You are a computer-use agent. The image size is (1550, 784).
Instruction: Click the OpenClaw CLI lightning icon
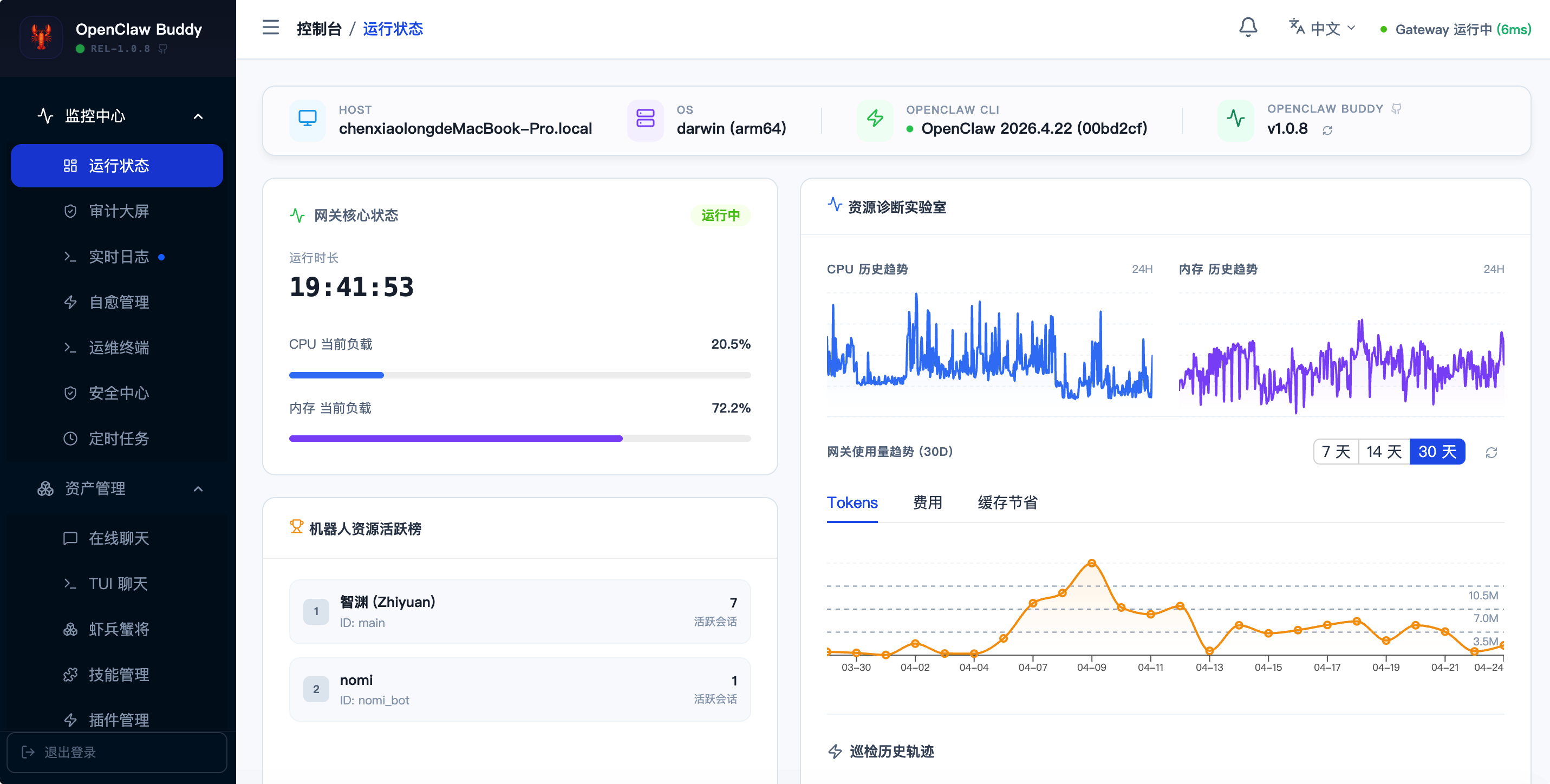click(x=875, y=119)
